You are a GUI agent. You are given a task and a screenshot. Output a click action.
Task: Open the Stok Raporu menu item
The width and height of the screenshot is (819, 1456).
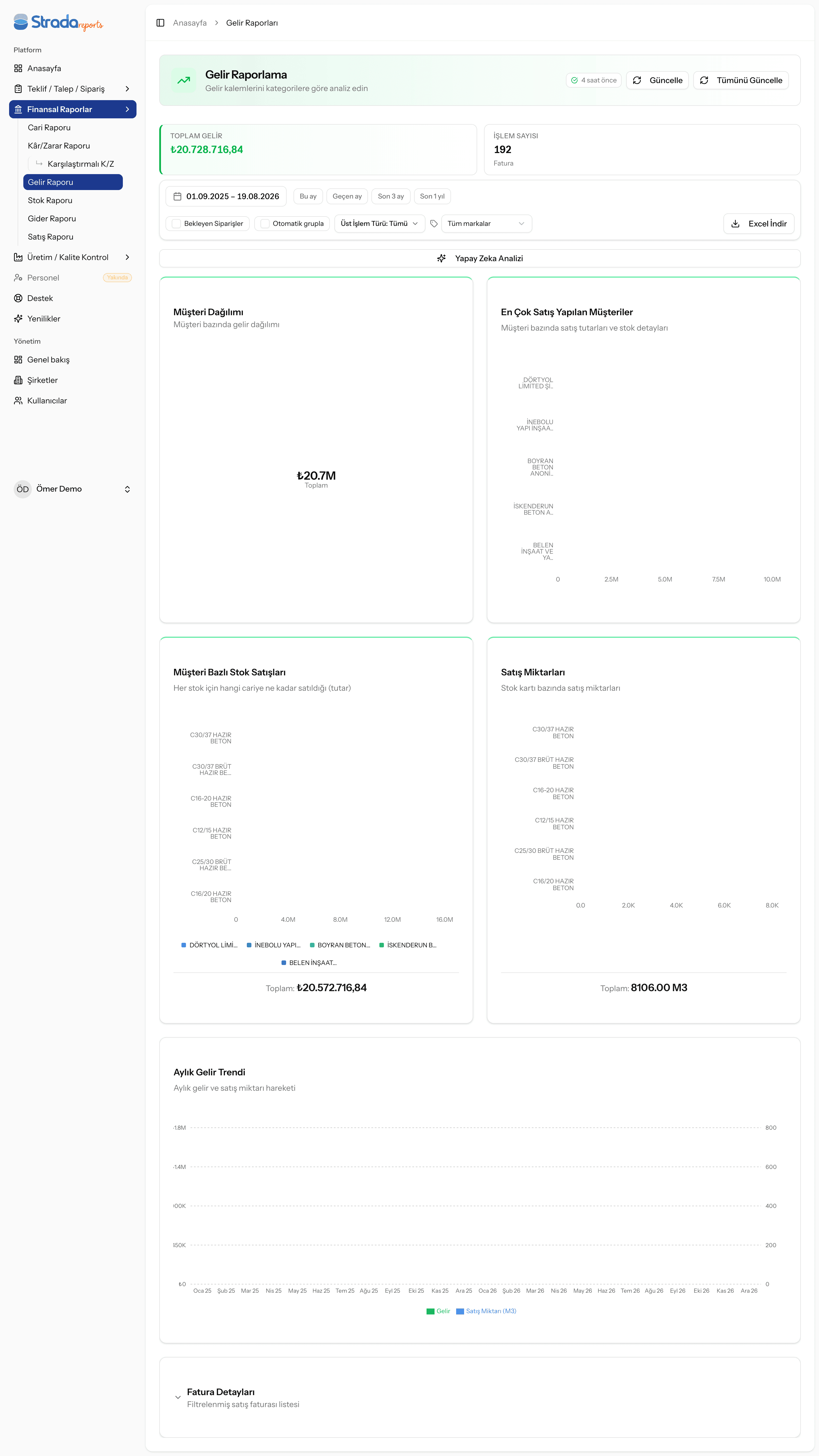[x=50, y=201]
